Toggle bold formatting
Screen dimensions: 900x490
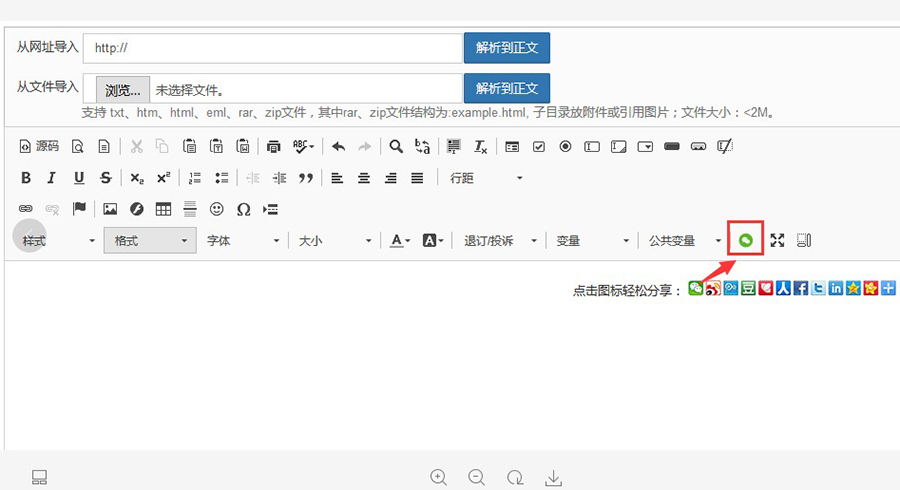(26, 178)
